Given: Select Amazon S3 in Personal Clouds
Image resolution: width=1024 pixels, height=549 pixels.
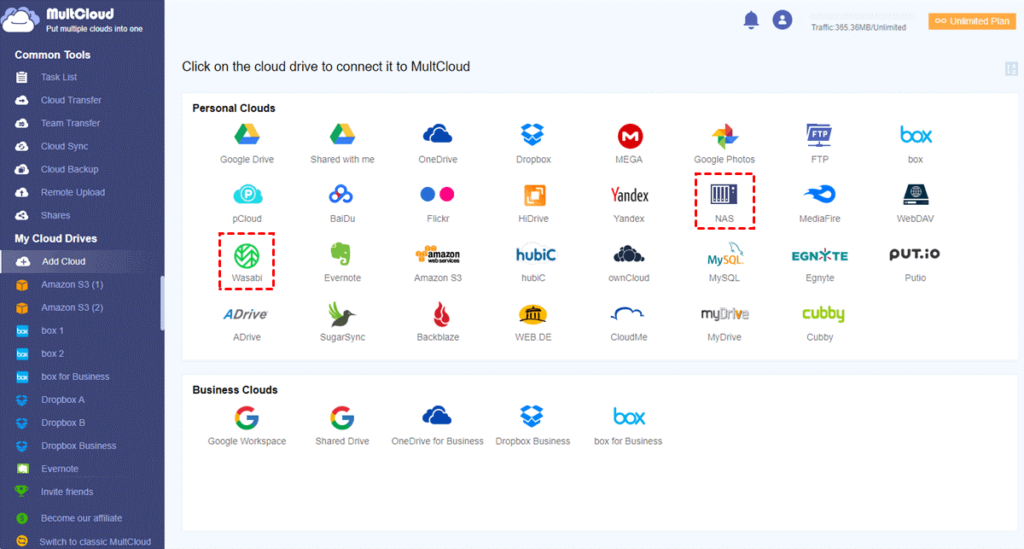Looking at the screenshot, I should click(438, 262).
